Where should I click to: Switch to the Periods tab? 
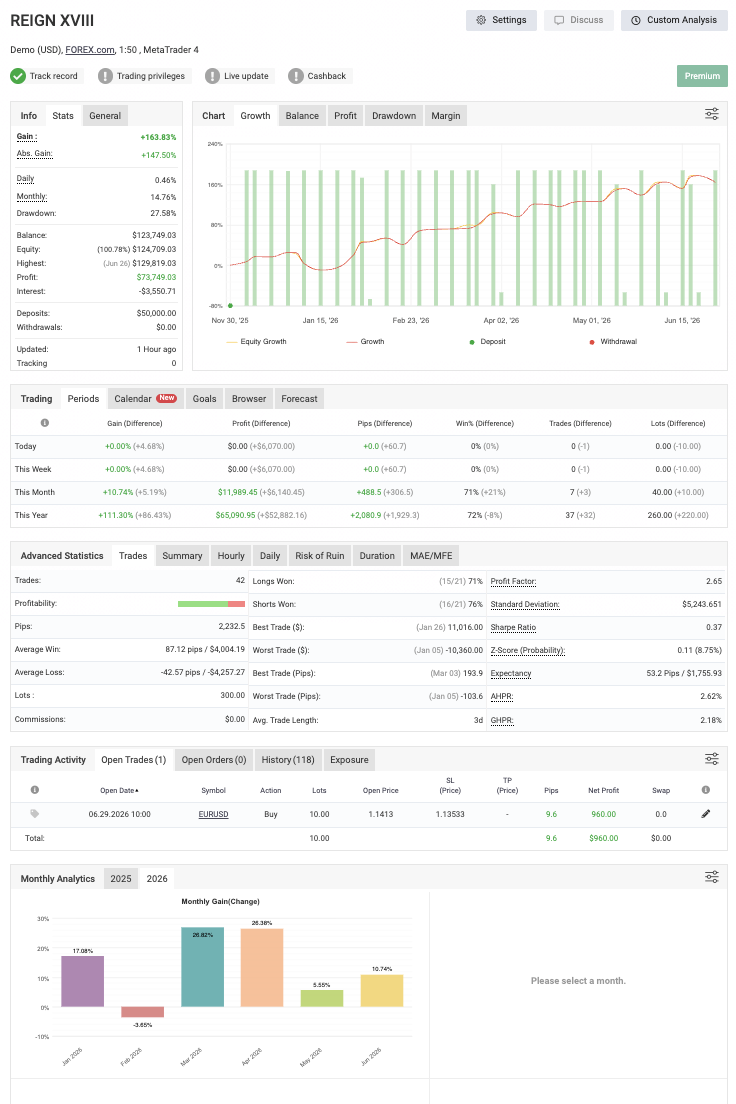[83, 399]
